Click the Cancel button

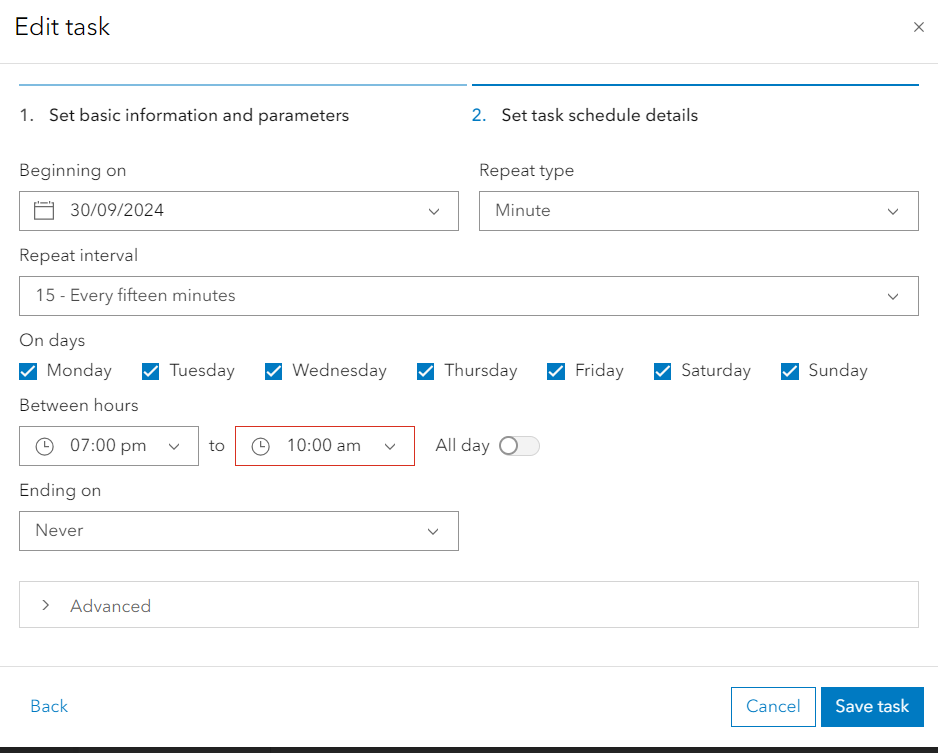point(773,706)
